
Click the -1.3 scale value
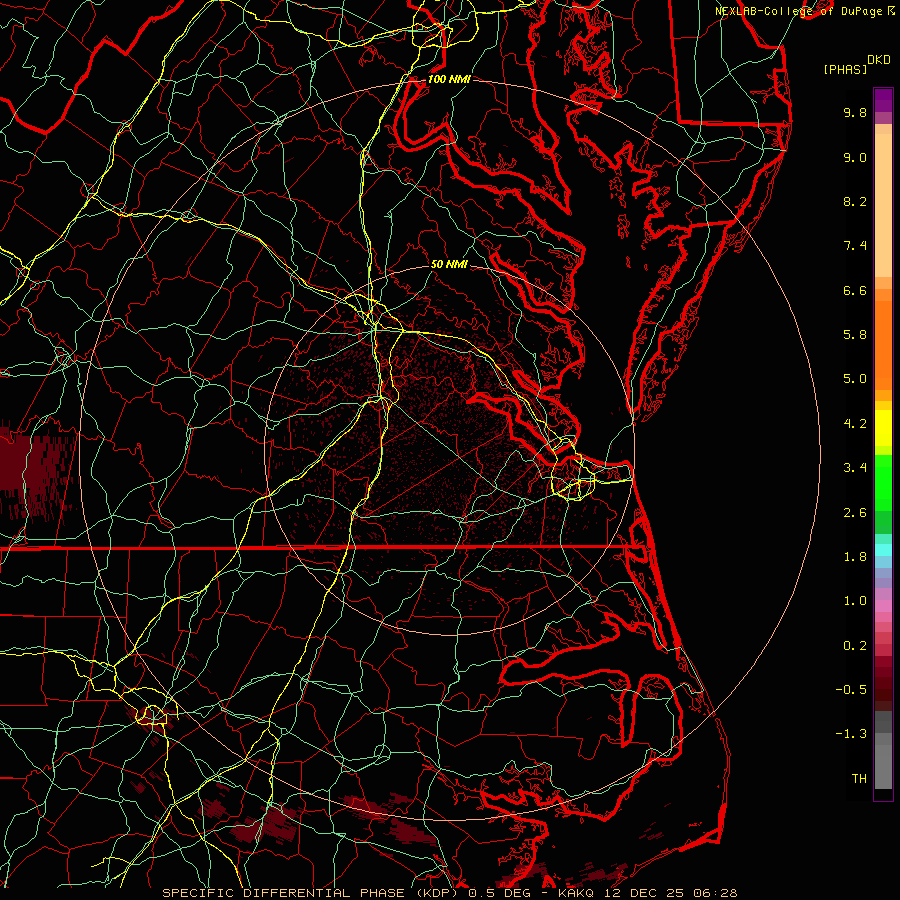pyautogui.click(x=851, y=734)
